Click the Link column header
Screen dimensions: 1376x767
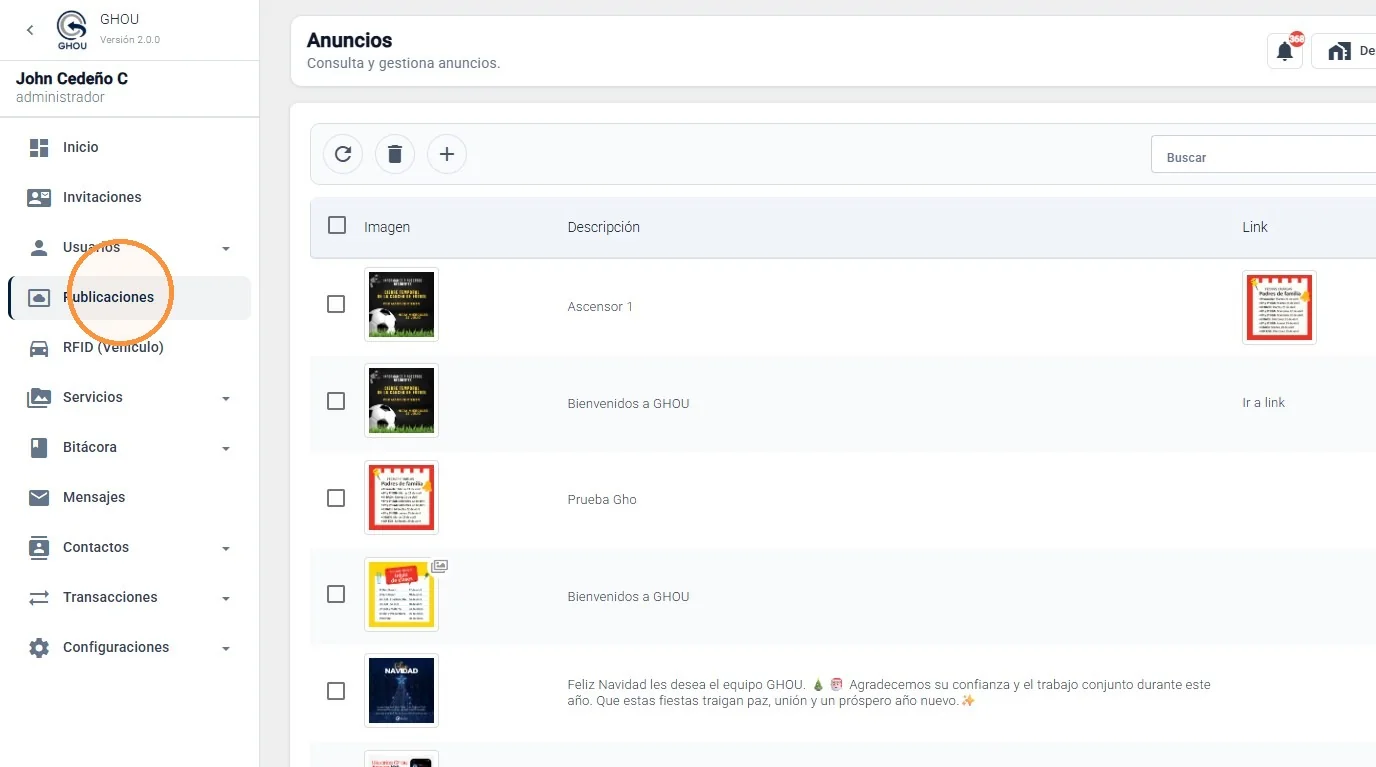point(1255,227)
